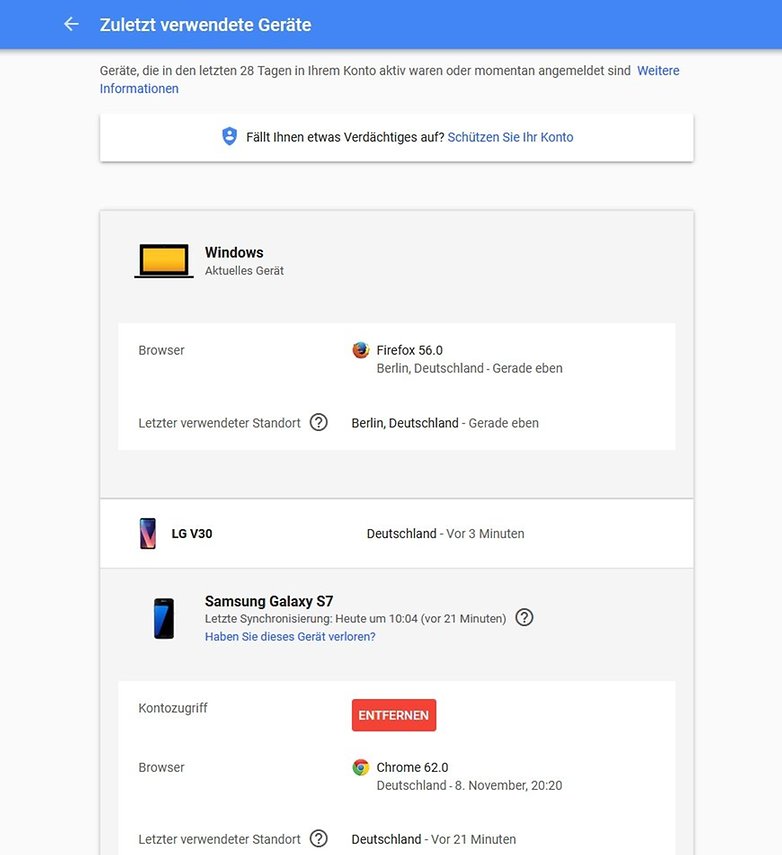Open help next to last synchronization time
The width and height of the screenshot is (782, 855).
524,617
